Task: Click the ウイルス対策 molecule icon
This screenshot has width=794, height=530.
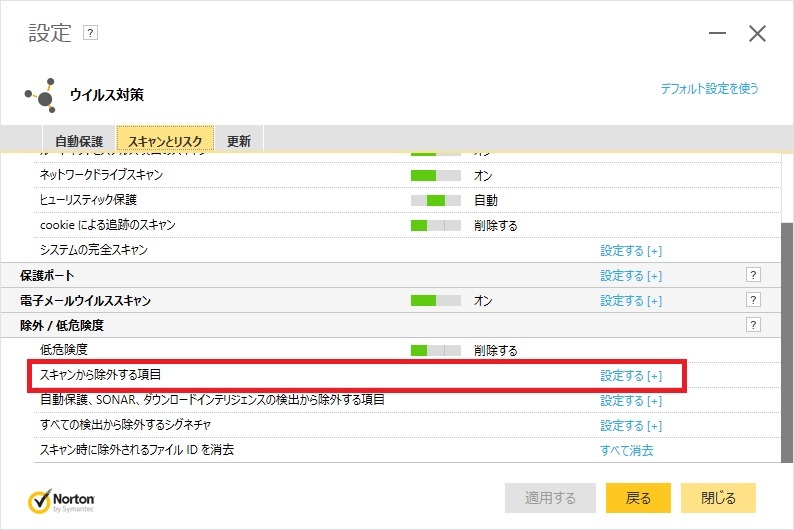Action: coord(42,95)
